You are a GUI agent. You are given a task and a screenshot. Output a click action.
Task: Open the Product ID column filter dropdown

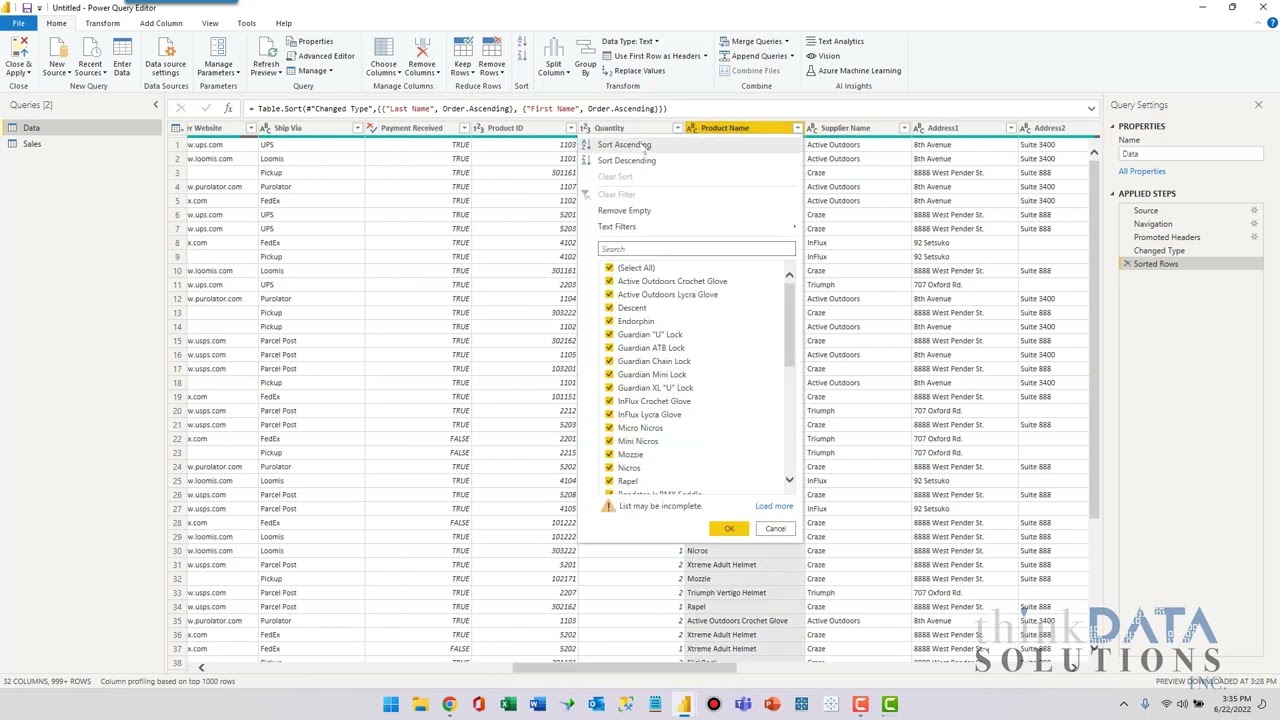(571, 128)
